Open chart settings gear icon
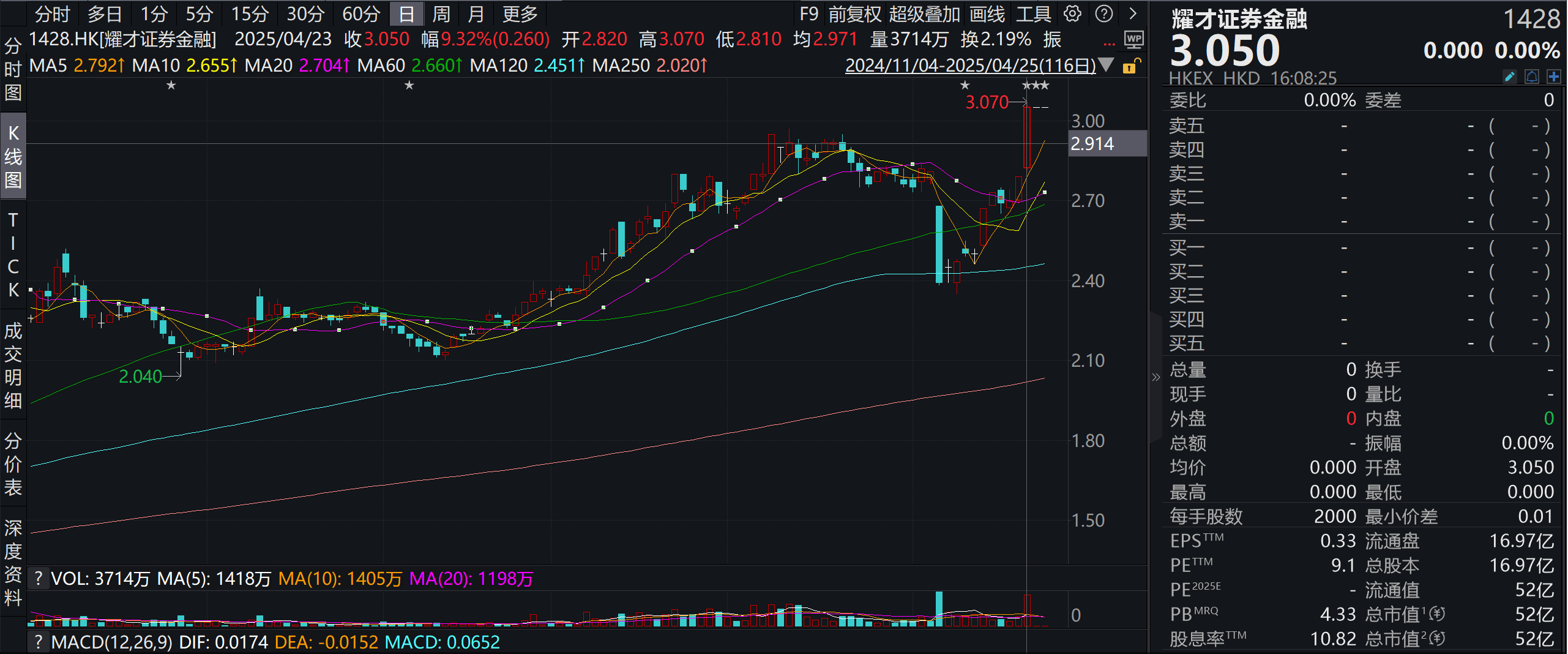Image resolution: width=1568 pixels, height=654 pixels. (1072, 13)
